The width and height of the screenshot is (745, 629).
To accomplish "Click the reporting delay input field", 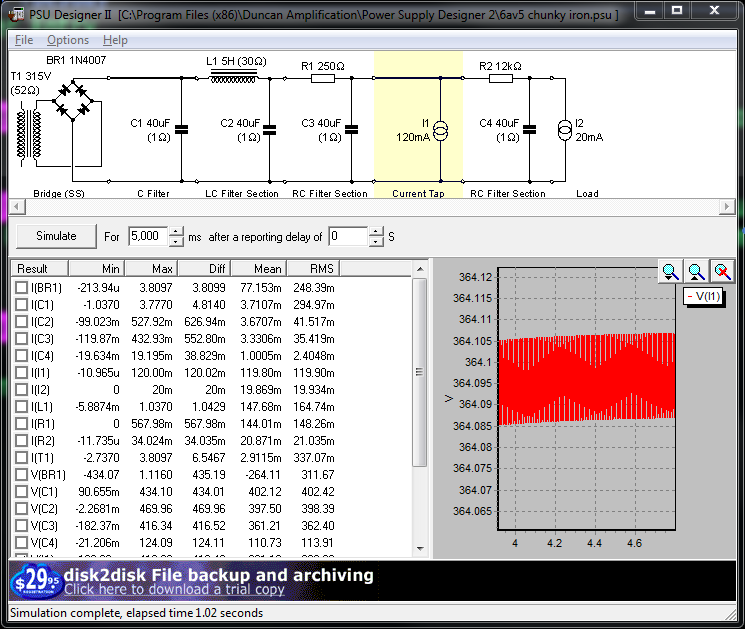I will pos(347,237).
